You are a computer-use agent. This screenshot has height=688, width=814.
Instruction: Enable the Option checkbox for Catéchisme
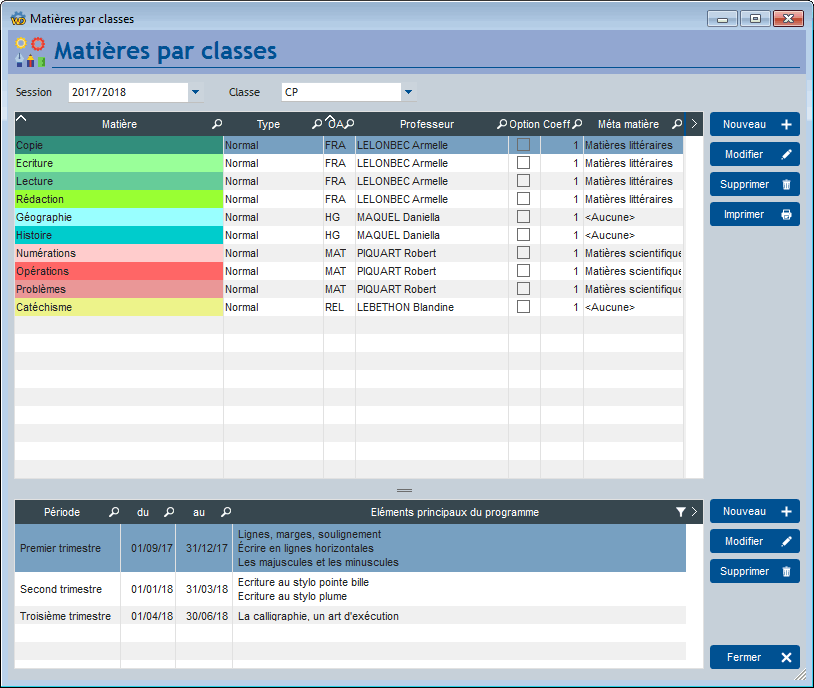tap(523, 307)
